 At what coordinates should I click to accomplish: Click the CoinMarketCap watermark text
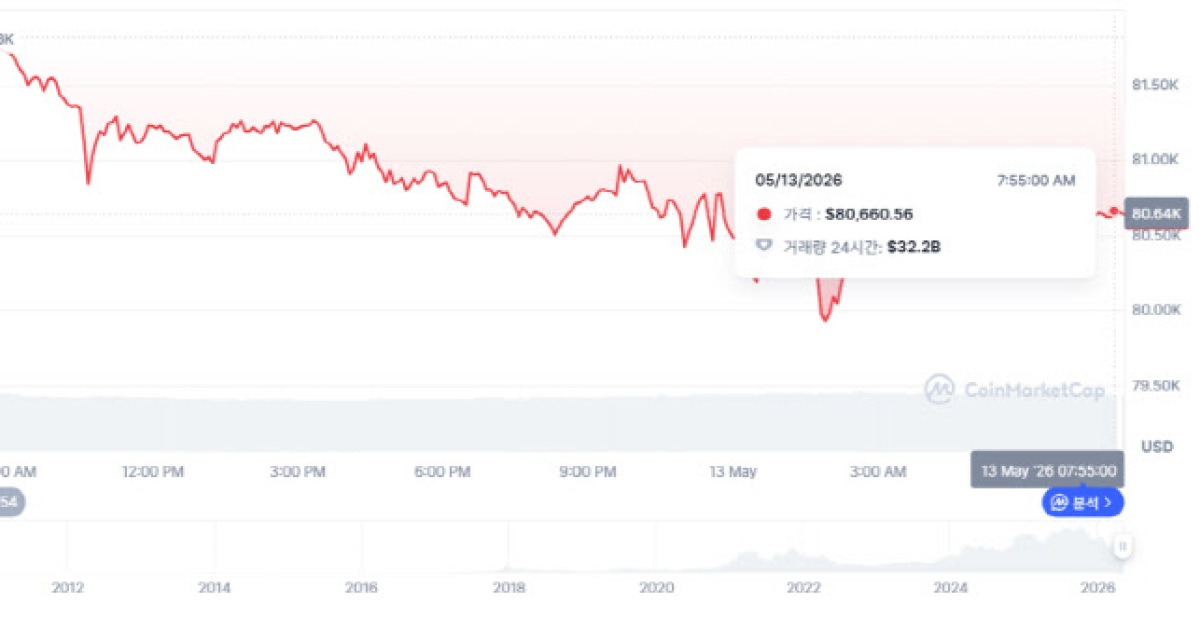click(1034, 390)
